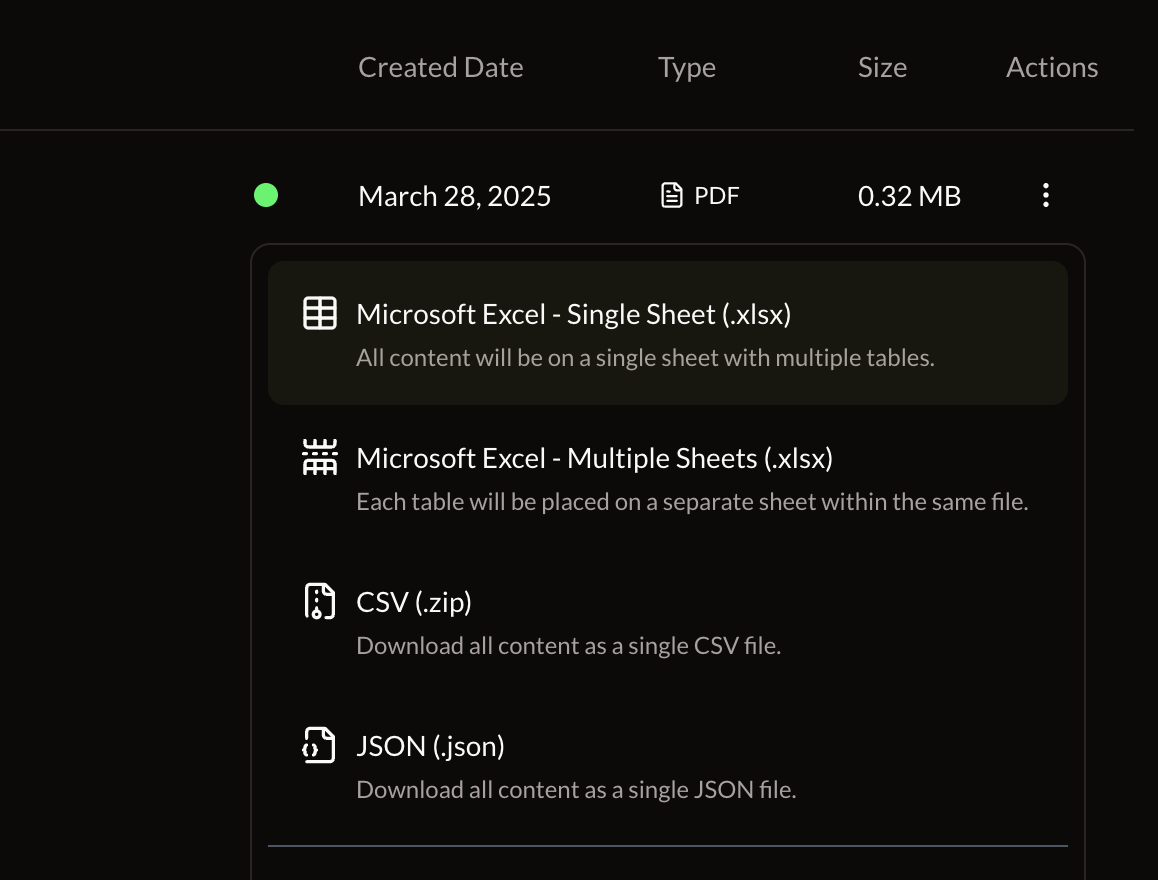Image resolution: width=1158 pixels, height=880 pixels.
Task: Sort by the Created Date column header
Action: 440,68
